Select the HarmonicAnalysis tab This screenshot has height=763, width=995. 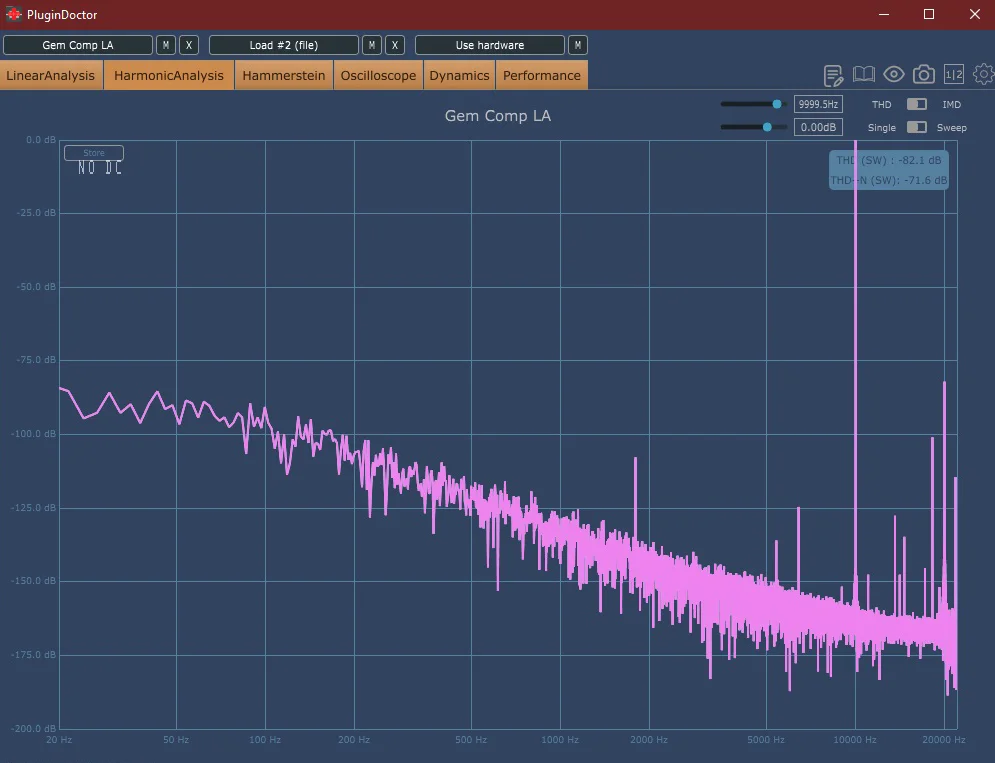[169, 76]
